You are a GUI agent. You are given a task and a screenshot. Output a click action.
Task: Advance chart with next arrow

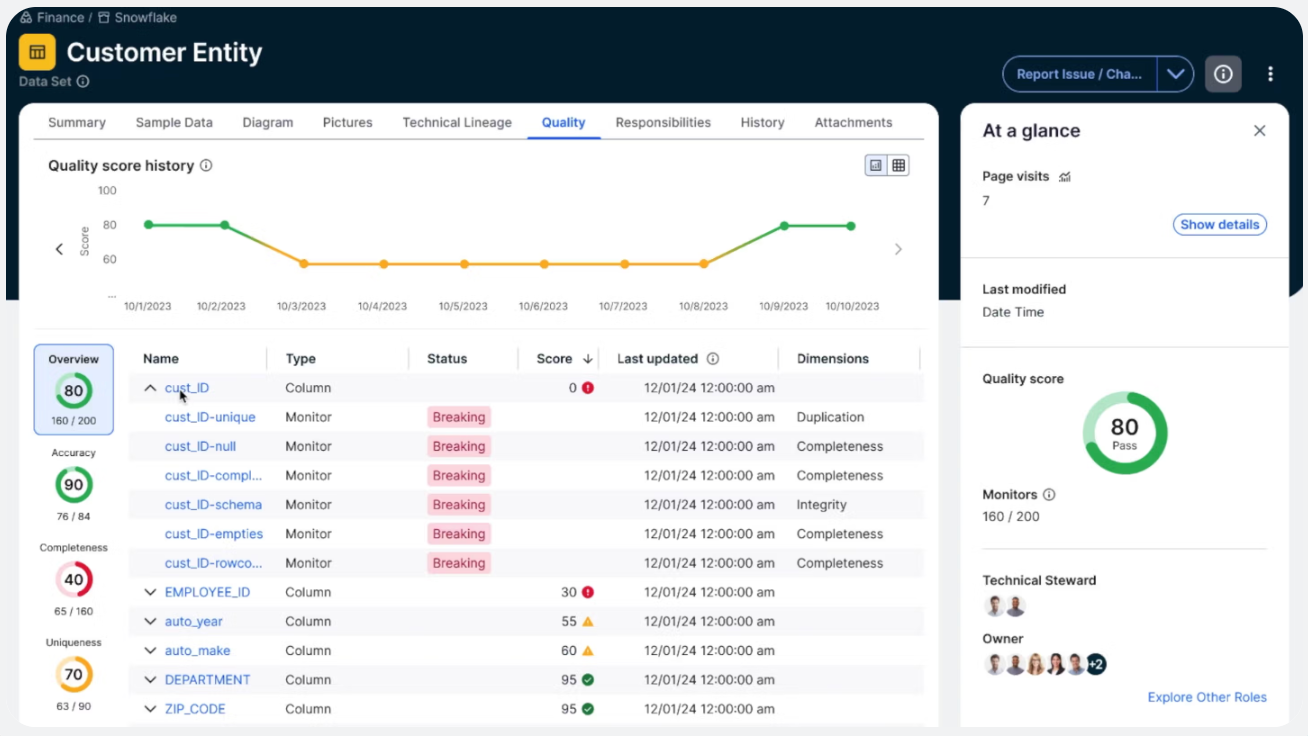(898, 249)
